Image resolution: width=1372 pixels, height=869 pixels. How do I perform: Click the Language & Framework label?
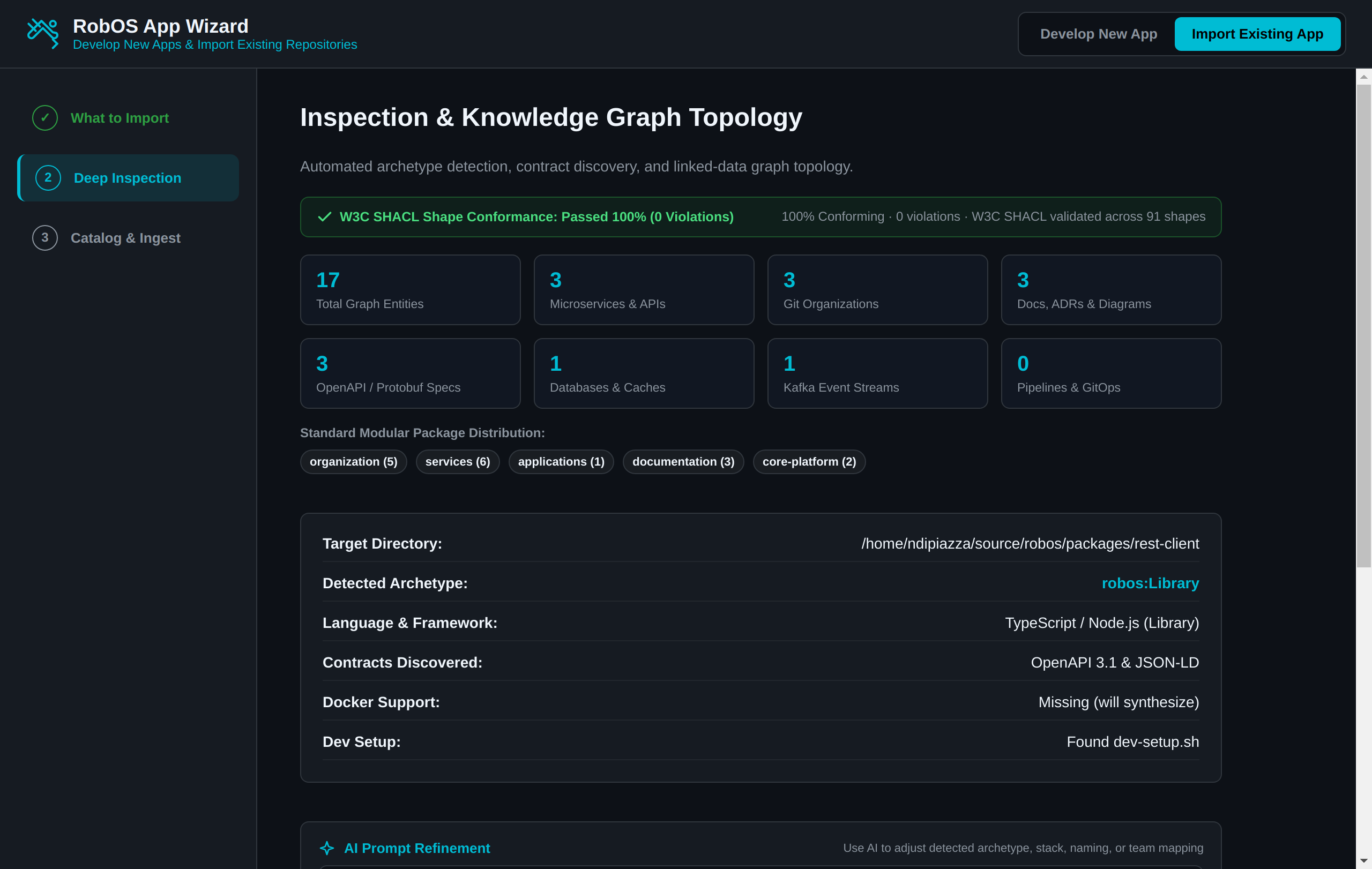[x=409, y=623]
